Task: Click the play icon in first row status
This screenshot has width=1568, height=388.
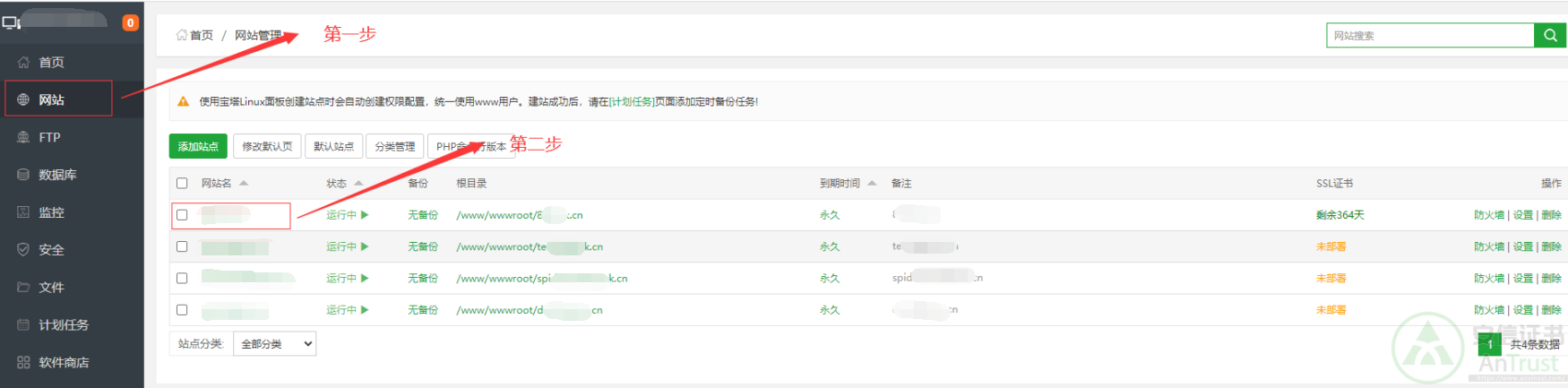Action: click(365, 215)
